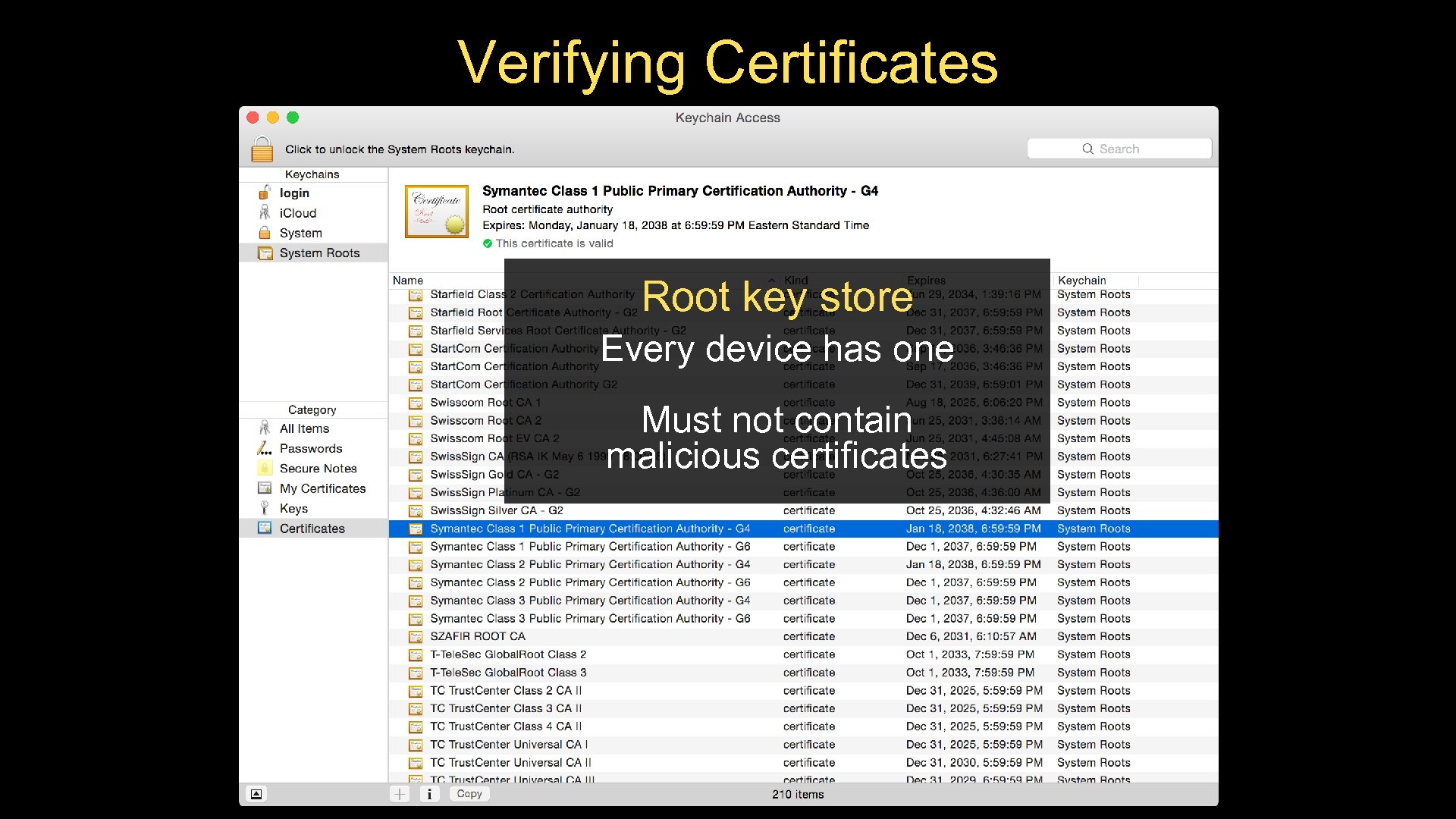Select the Keychains section header
This screenshot has height=819, width=1456.
(312, 174)
